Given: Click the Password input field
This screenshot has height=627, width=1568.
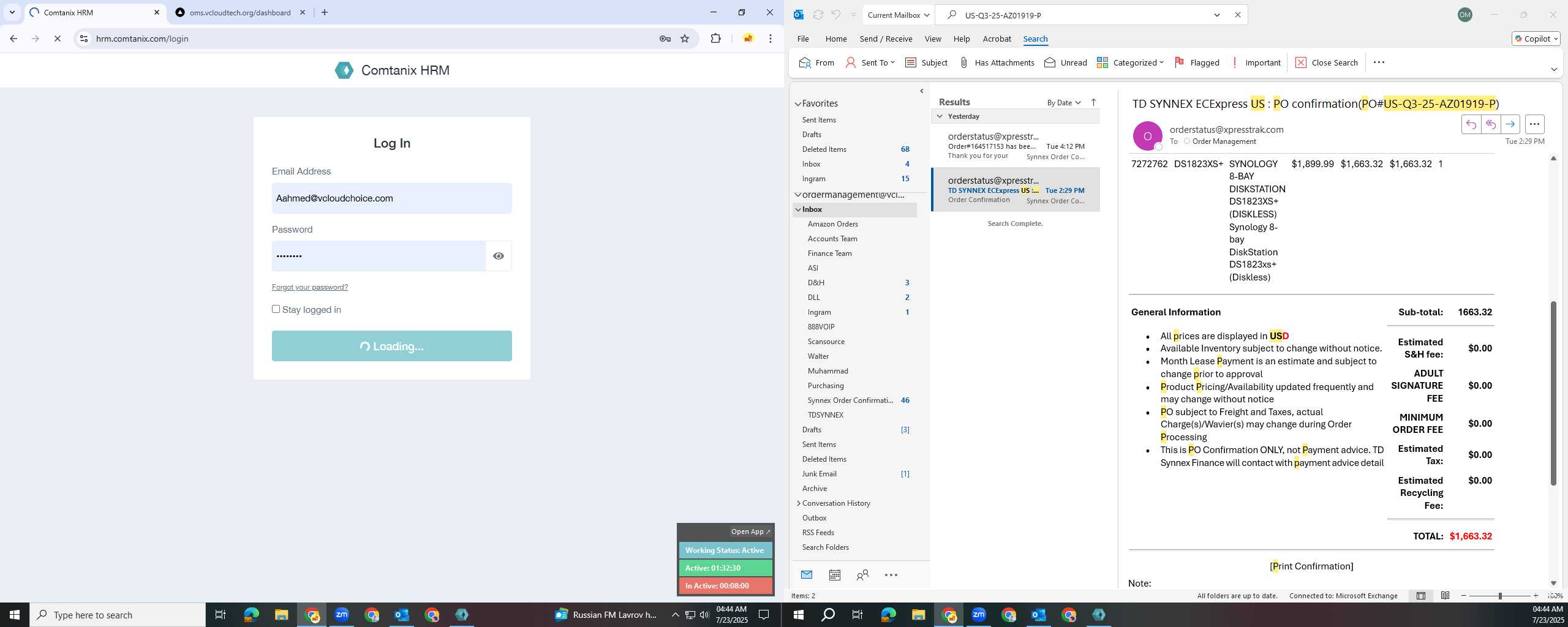Looking at the screenshot, I should pyautogui.click(x=379, y=256).
